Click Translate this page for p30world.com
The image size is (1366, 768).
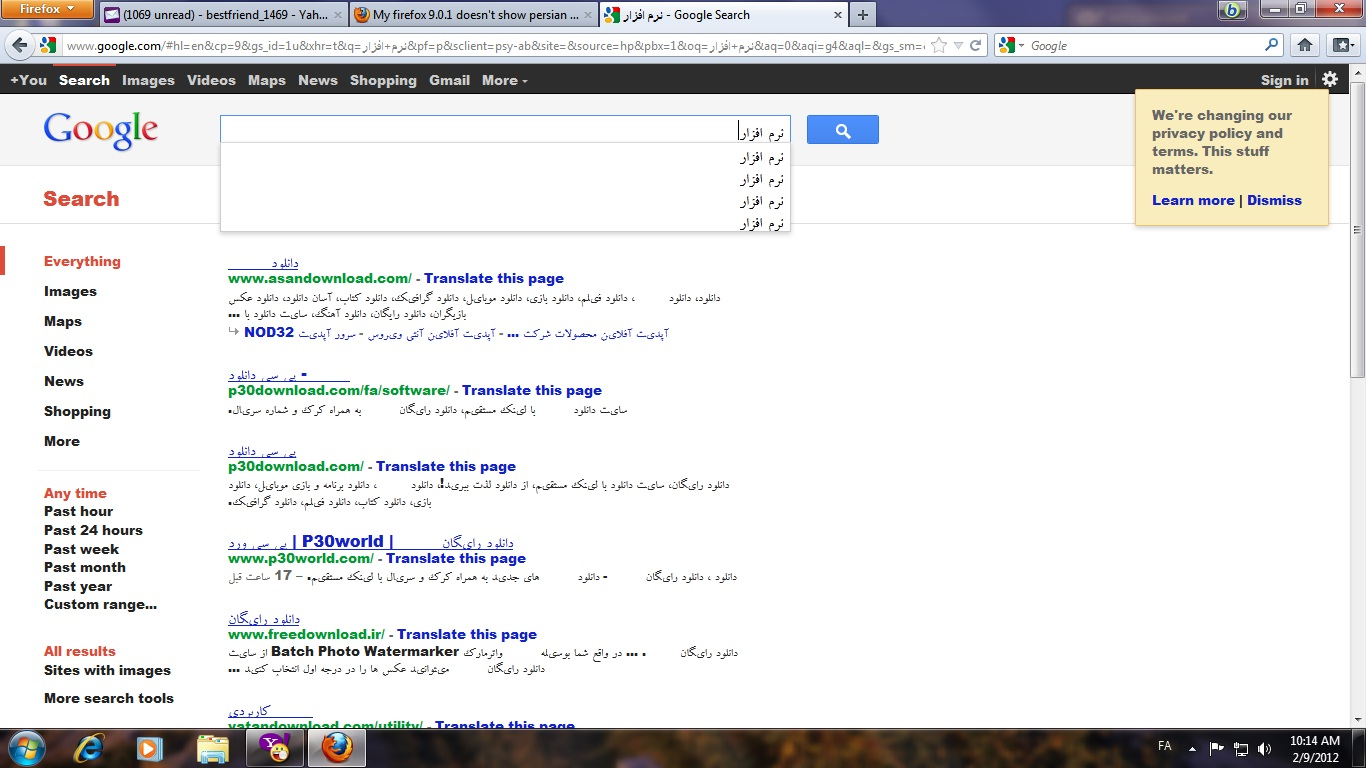[456, 558]
